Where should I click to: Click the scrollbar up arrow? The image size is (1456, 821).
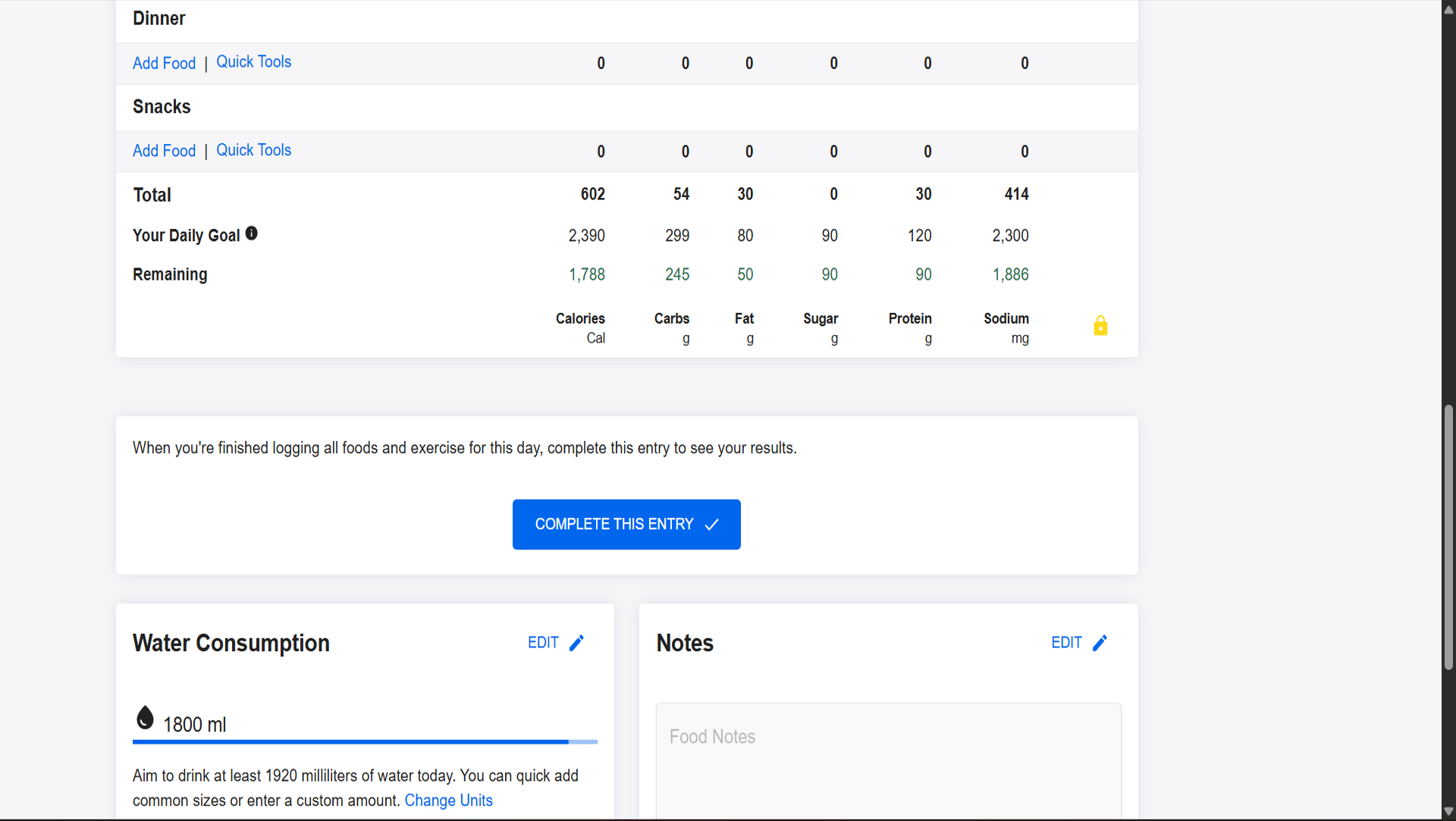(x=1448, y=9)
